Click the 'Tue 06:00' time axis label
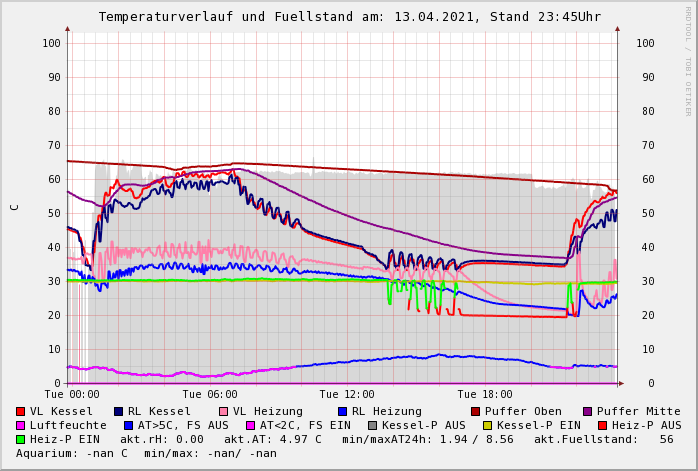698x471 pixels. [x=209, y=395]
